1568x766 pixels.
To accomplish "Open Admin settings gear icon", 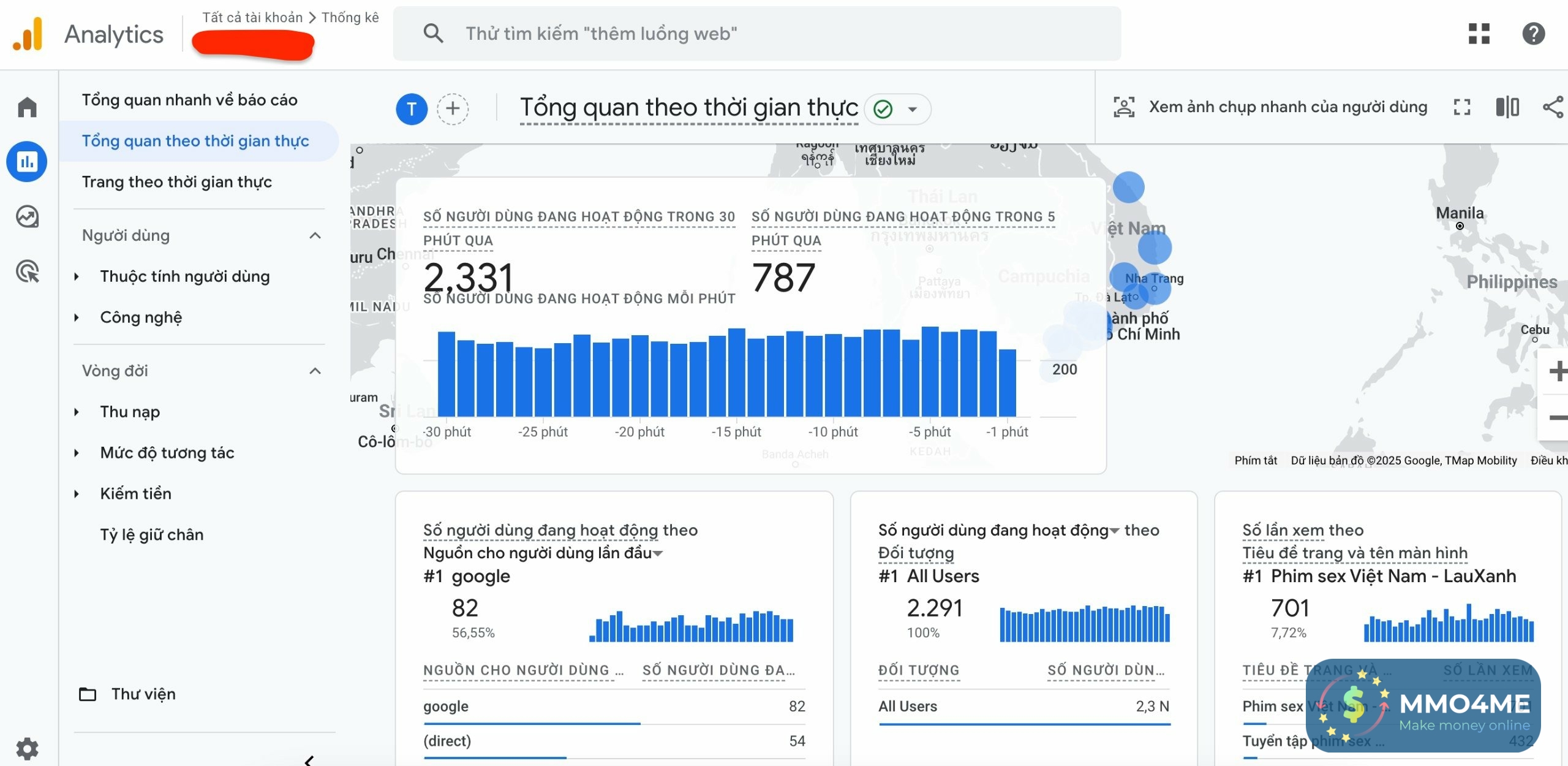I will pyautogui.click(x=27, y=748).
